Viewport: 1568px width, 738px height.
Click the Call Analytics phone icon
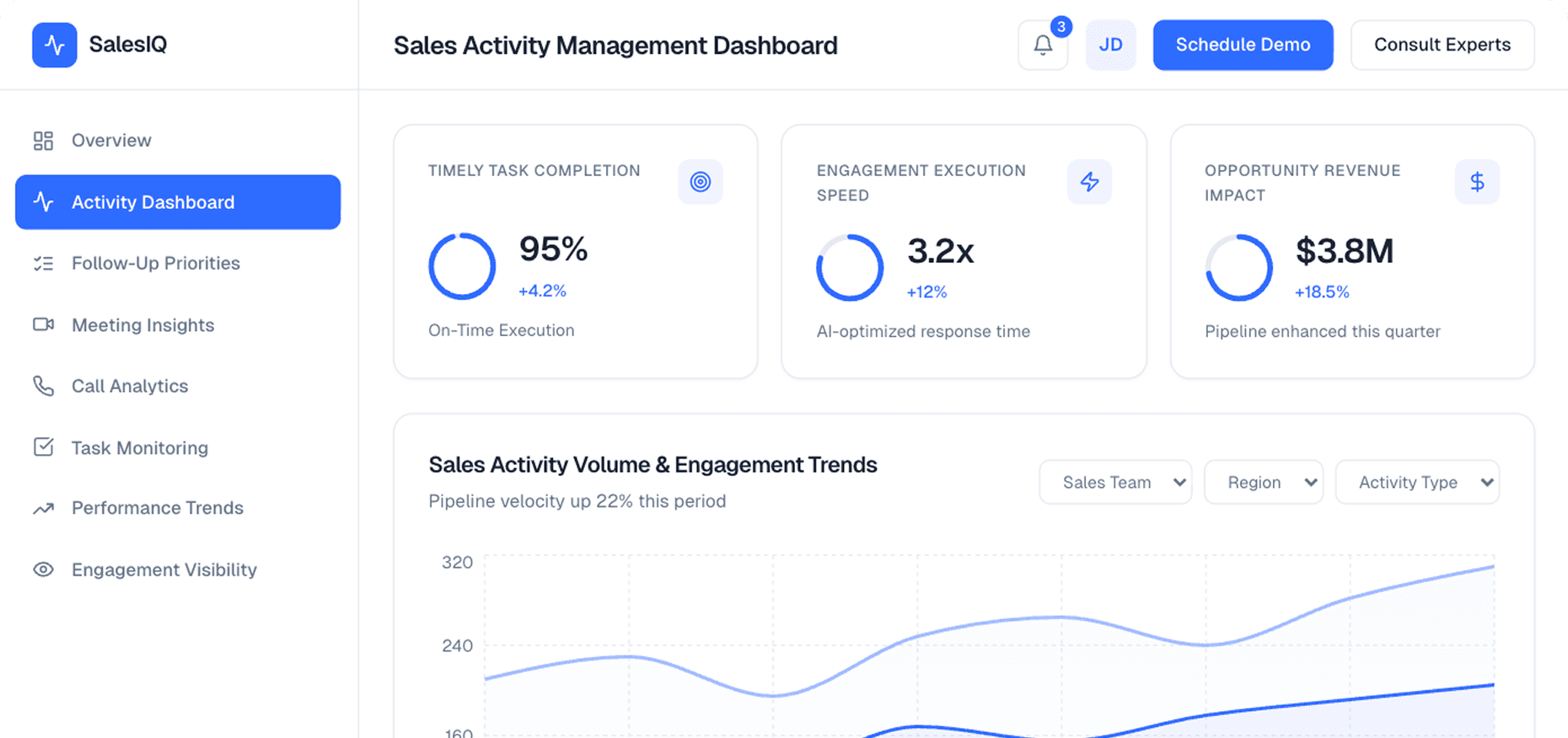[43, 386]
